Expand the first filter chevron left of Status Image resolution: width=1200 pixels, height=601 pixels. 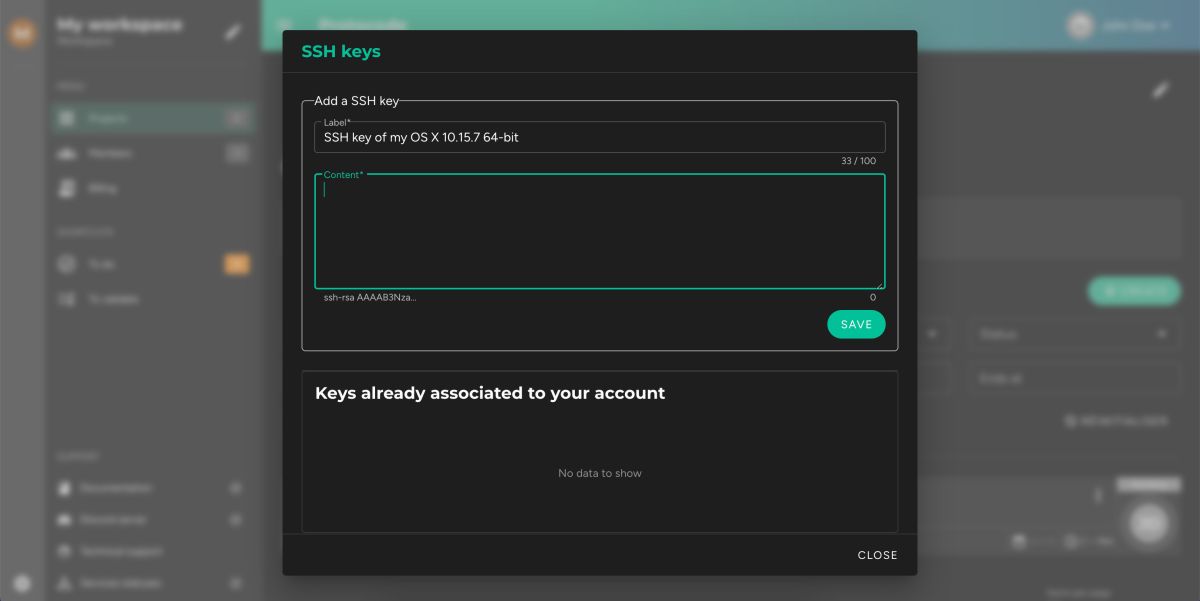pos(934,334)
